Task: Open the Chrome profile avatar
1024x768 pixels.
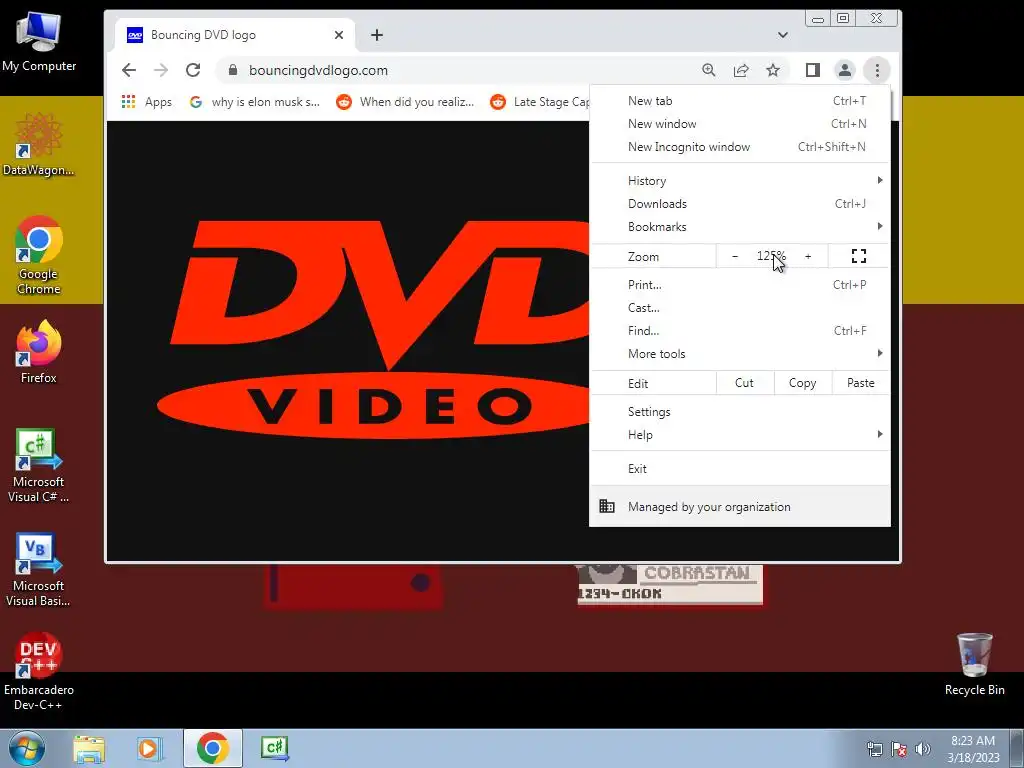Action: [x=844, y=70]
